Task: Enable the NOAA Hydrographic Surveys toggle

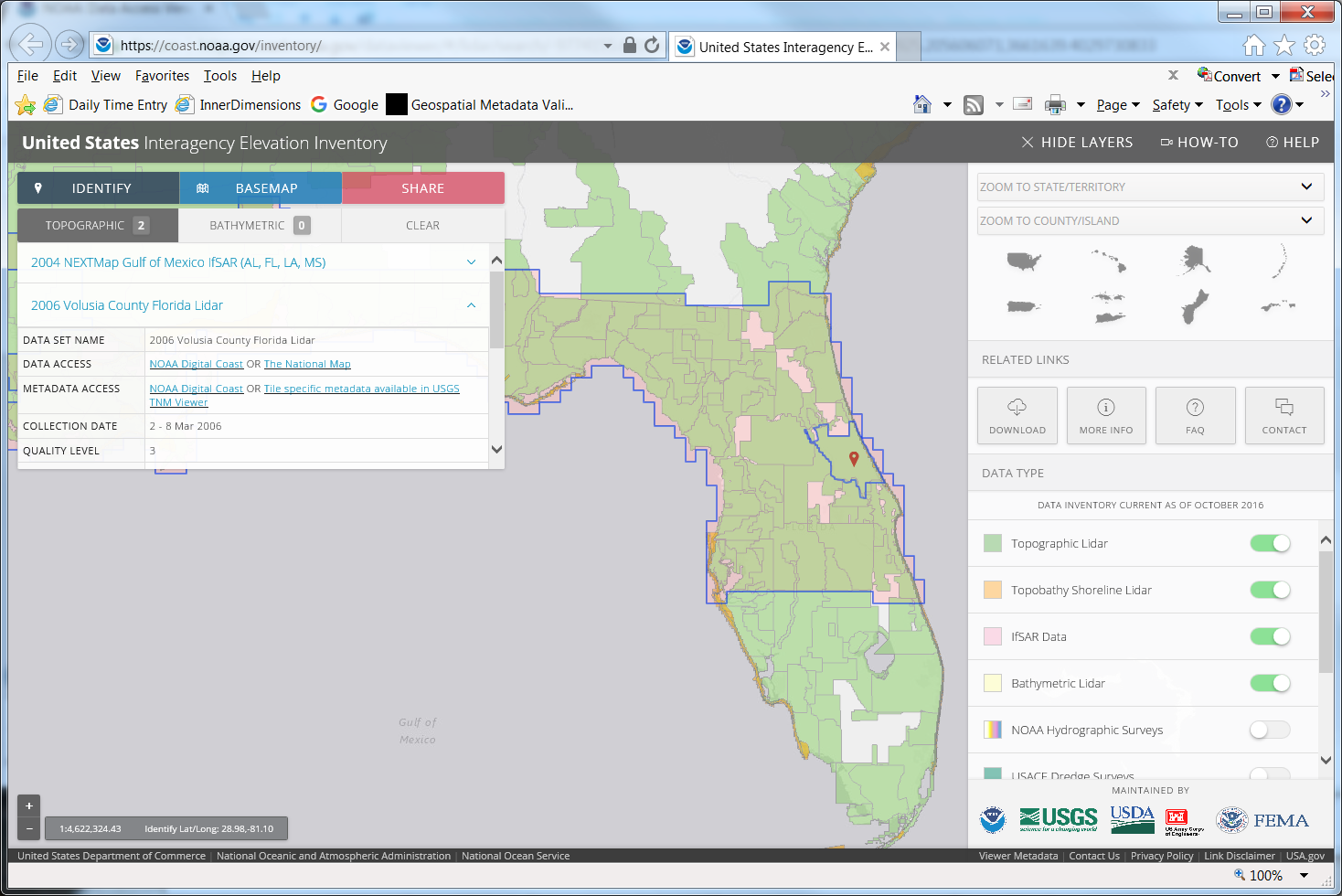Action: [1270, 730]
